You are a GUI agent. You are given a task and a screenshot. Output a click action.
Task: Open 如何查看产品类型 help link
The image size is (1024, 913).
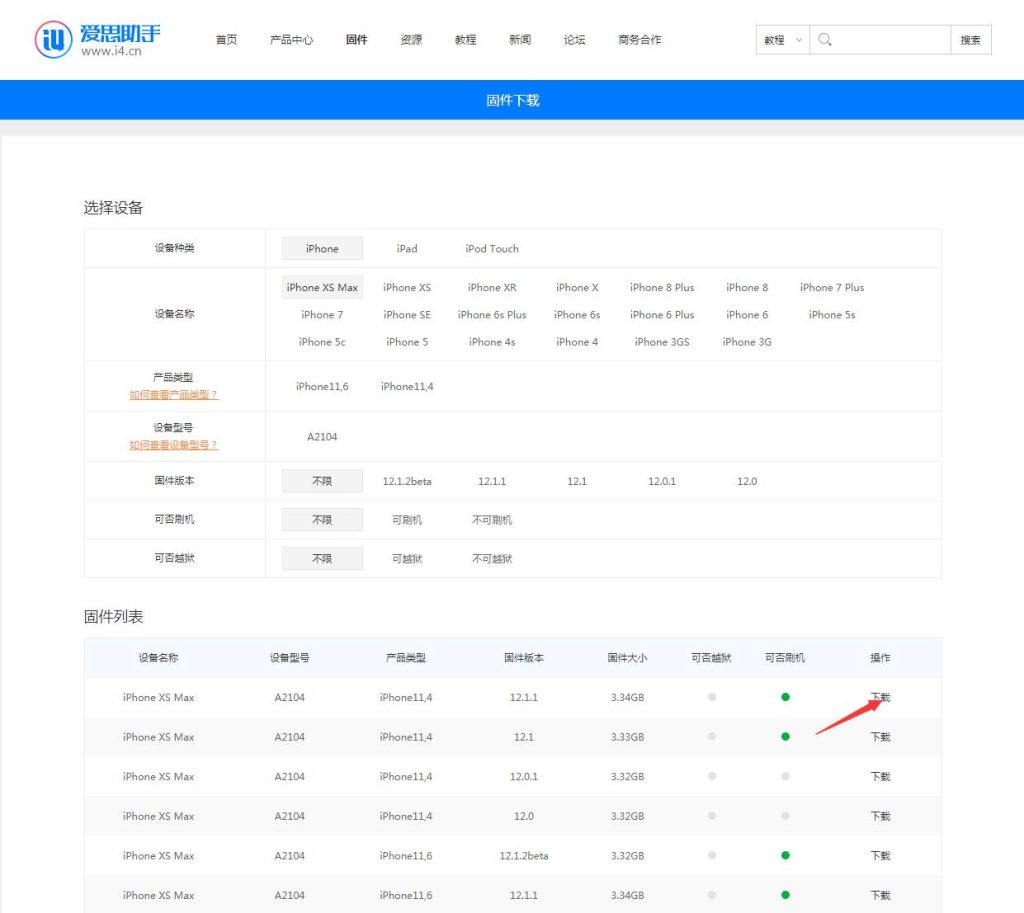173,395
